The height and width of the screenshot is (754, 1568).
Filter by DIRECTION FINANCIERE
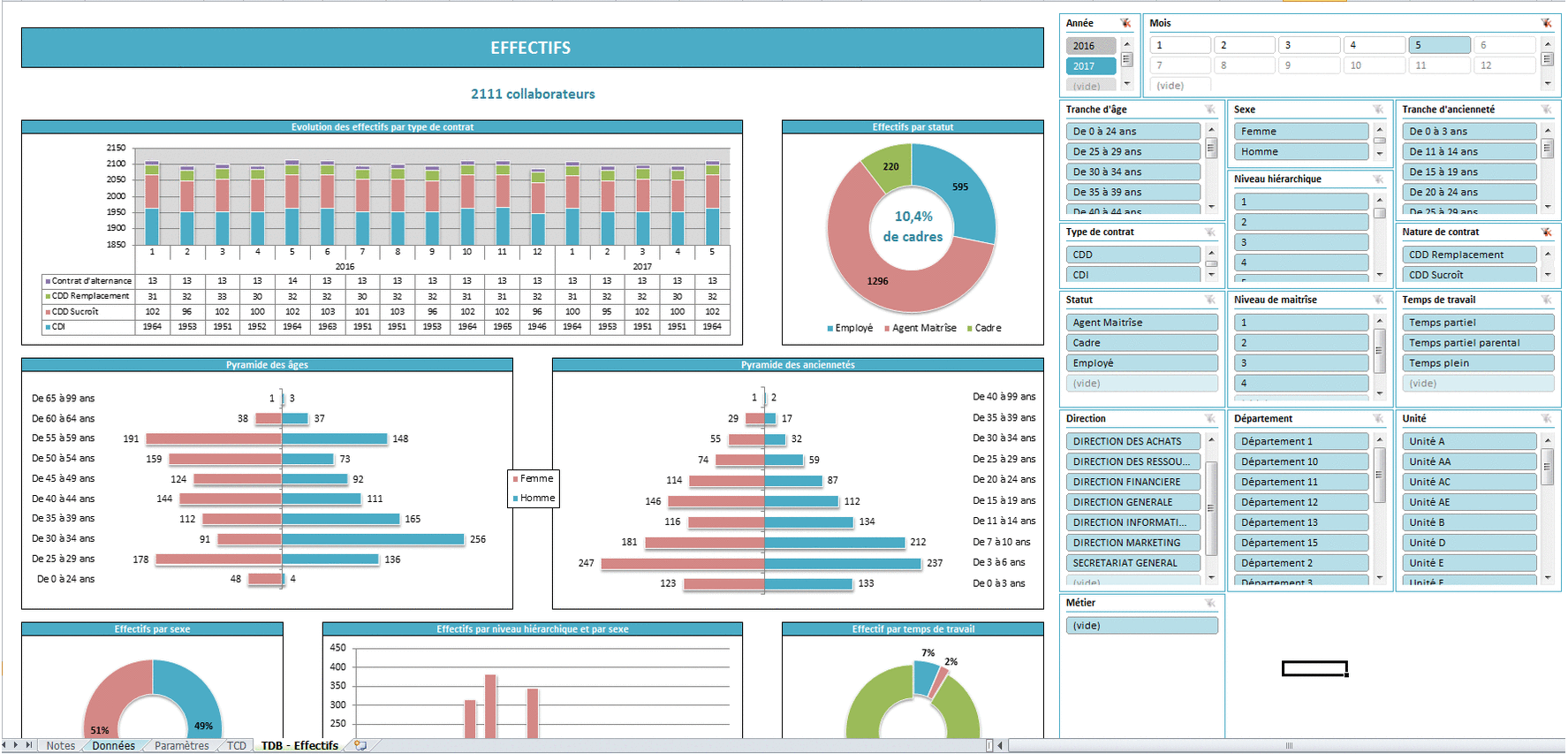(x=1133, y=483)
